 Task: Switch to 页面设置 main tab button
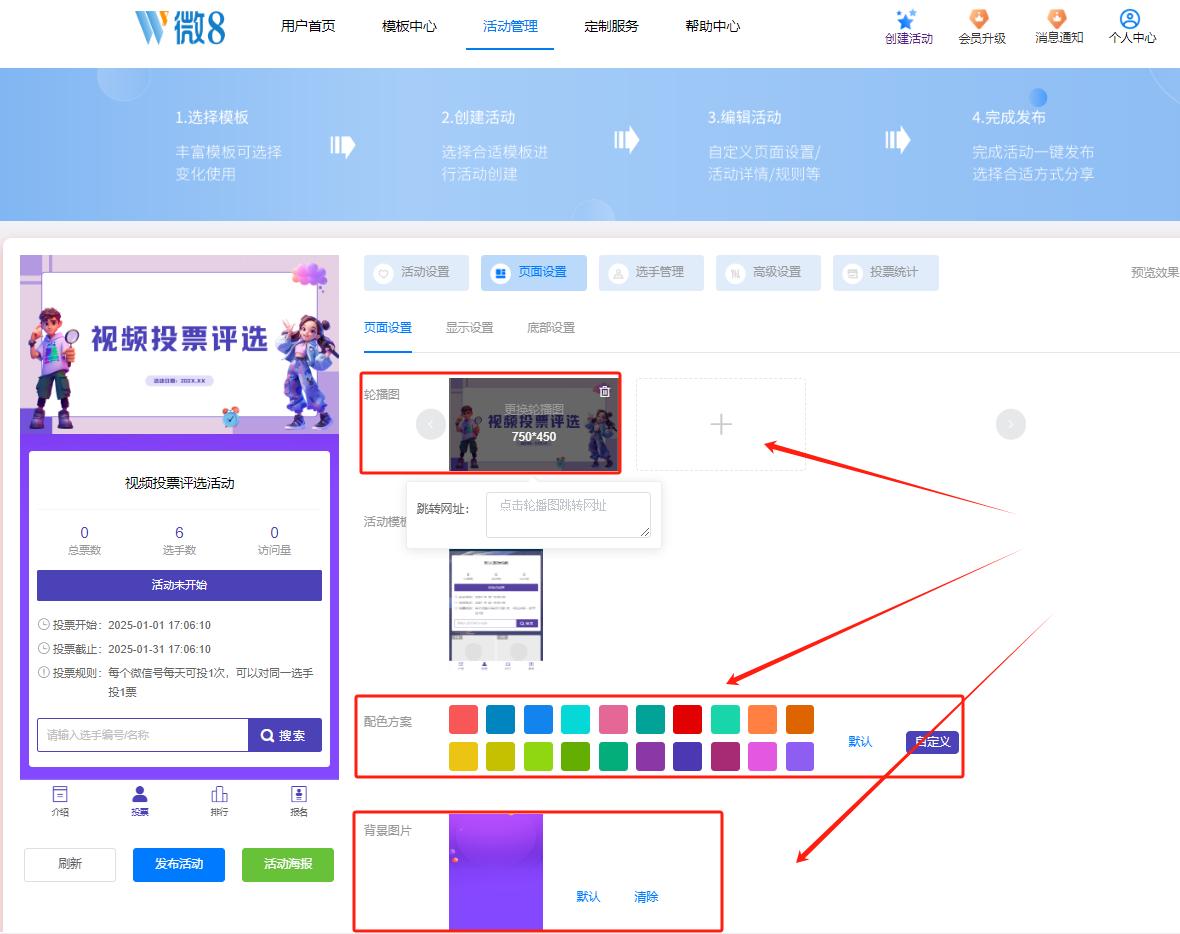point(534,272)
